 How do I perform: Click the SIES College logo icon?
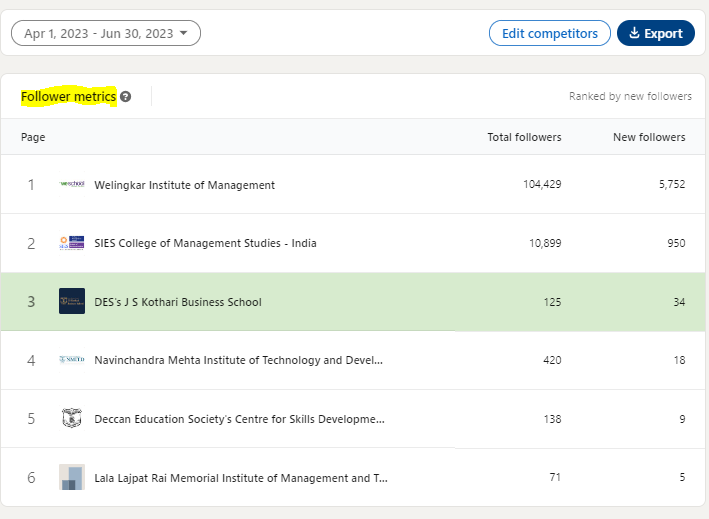tap(72, 243)
